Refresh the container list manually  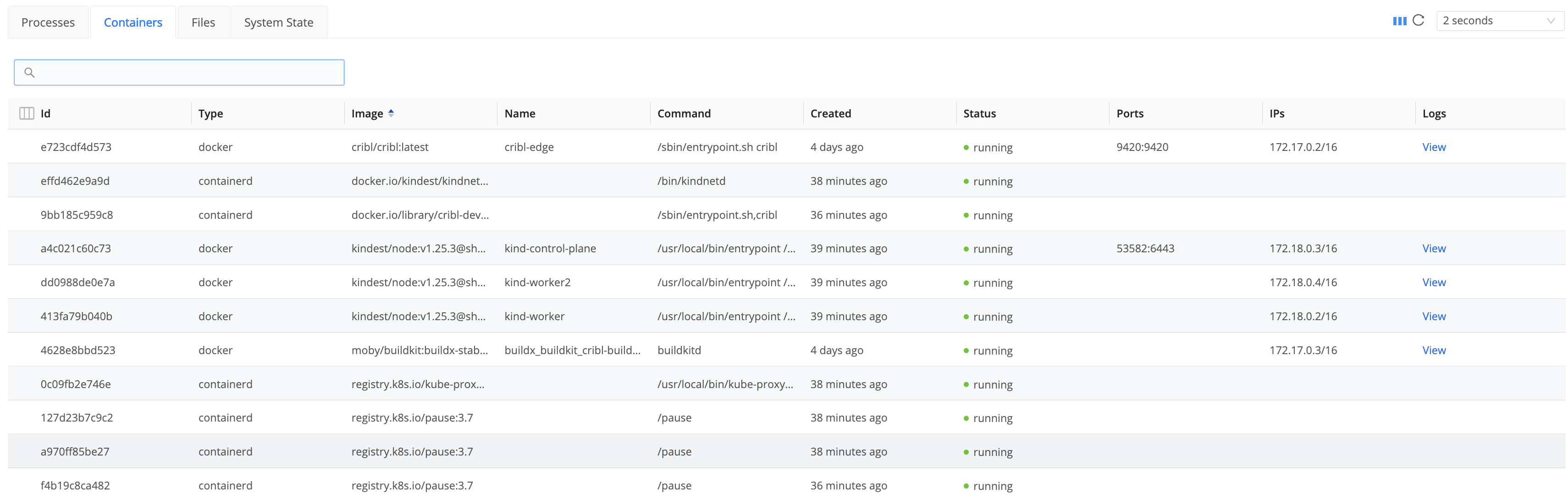(1418, 20)
